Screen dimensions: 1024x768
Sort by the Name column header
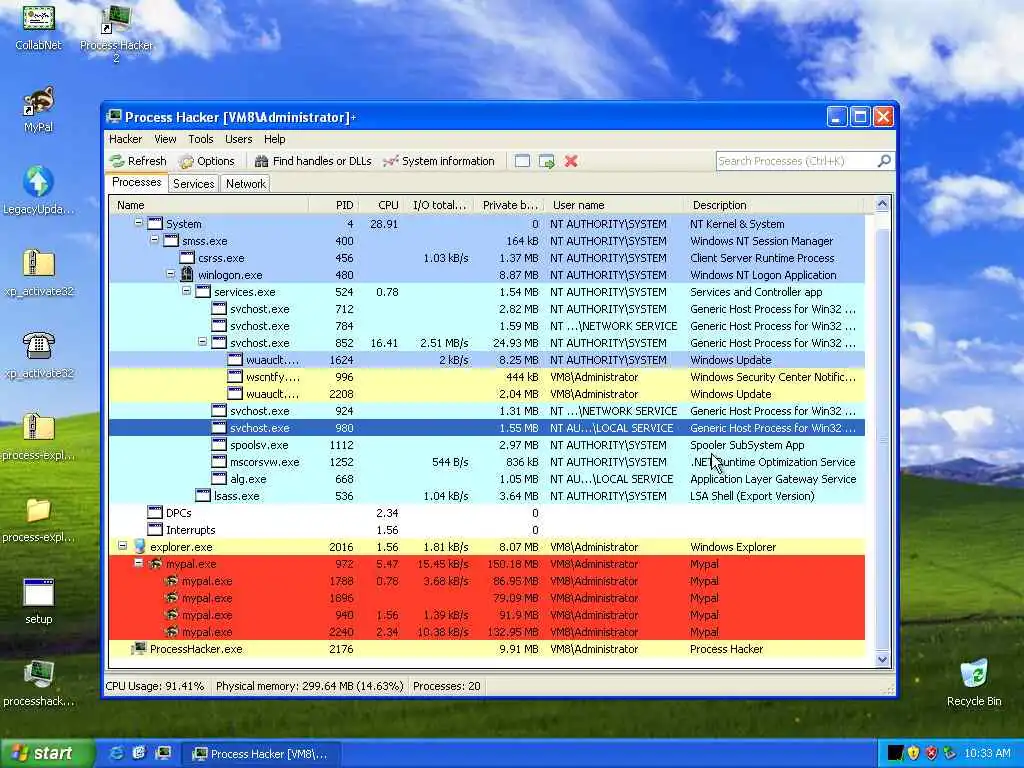pos(208,205)
